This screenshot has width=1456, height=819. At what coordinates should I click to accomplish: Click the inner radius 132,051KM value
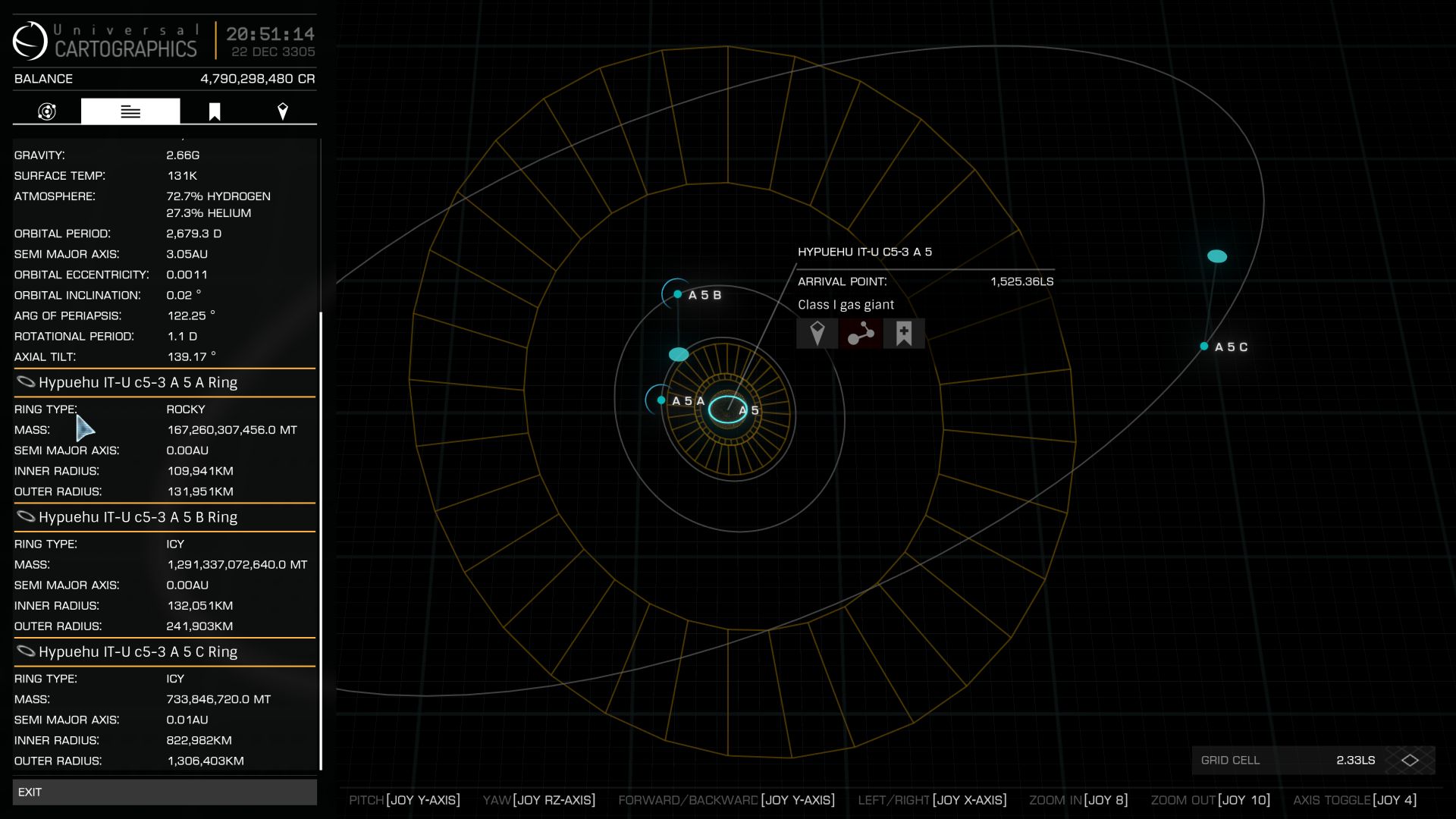200,606
